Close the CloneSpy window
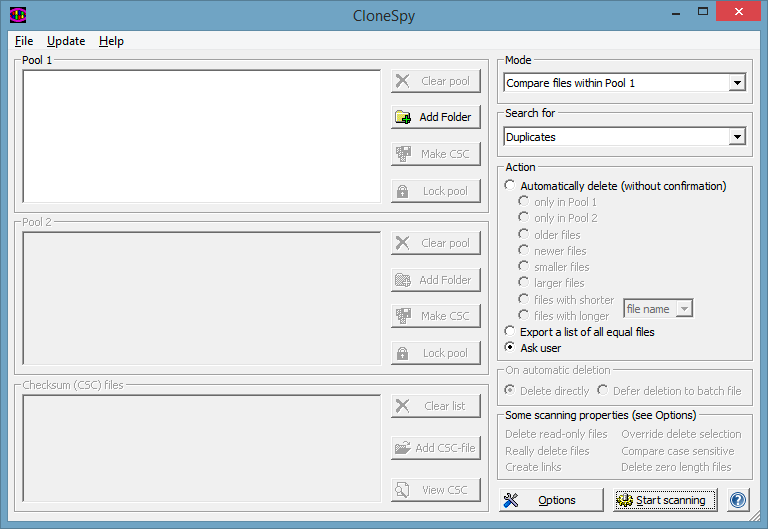Viewport: 768px width, 529px height. coord(739,11)
